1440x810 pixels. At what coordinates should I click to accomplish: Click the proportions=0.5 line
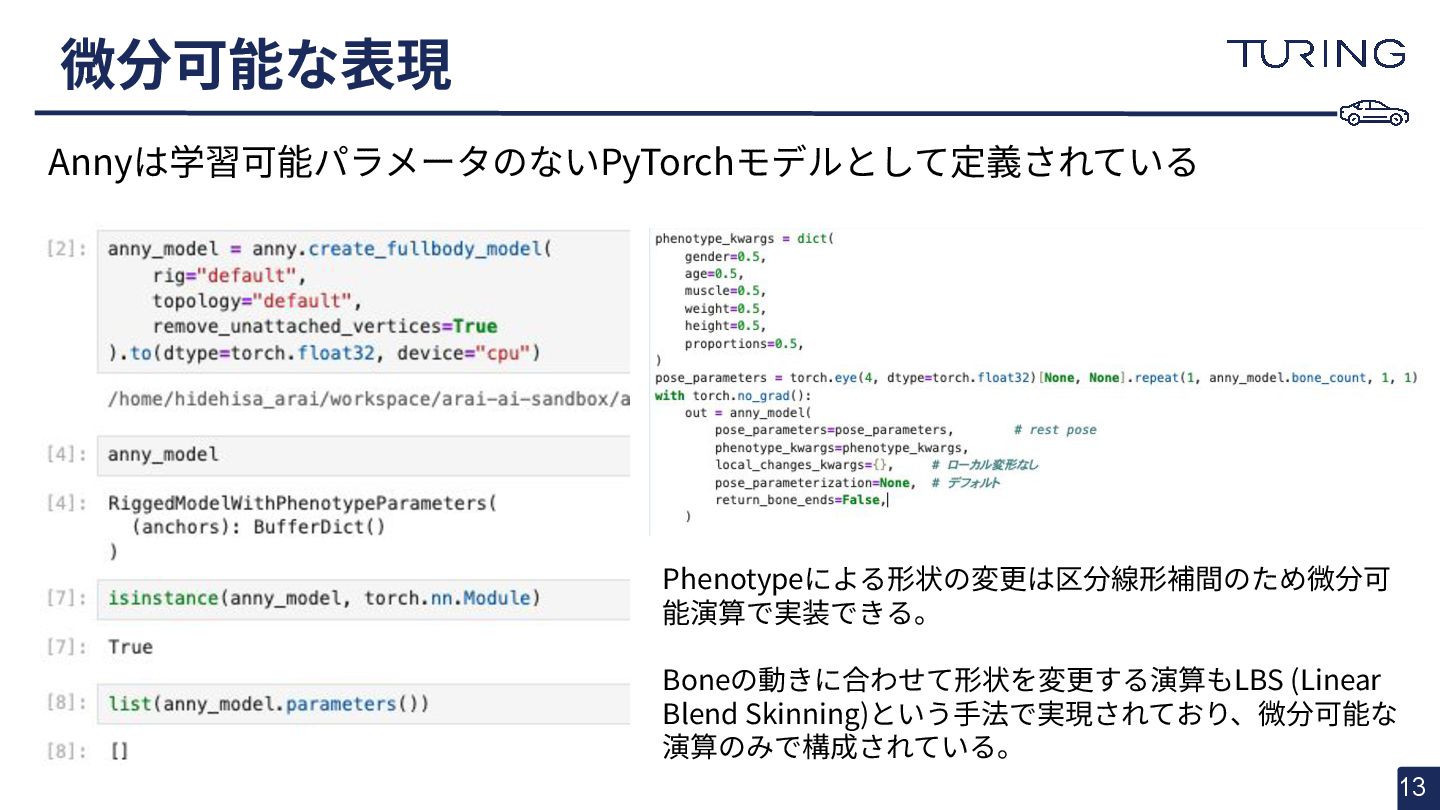pos(744,343)
